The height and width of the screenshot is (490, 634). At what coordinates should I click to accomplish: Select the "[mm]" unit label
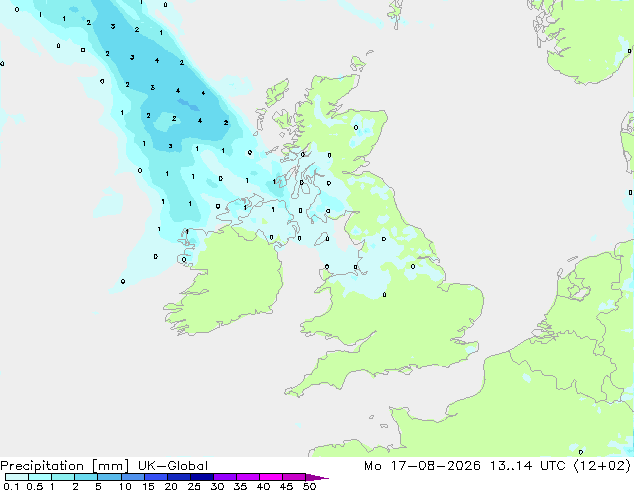111,466
